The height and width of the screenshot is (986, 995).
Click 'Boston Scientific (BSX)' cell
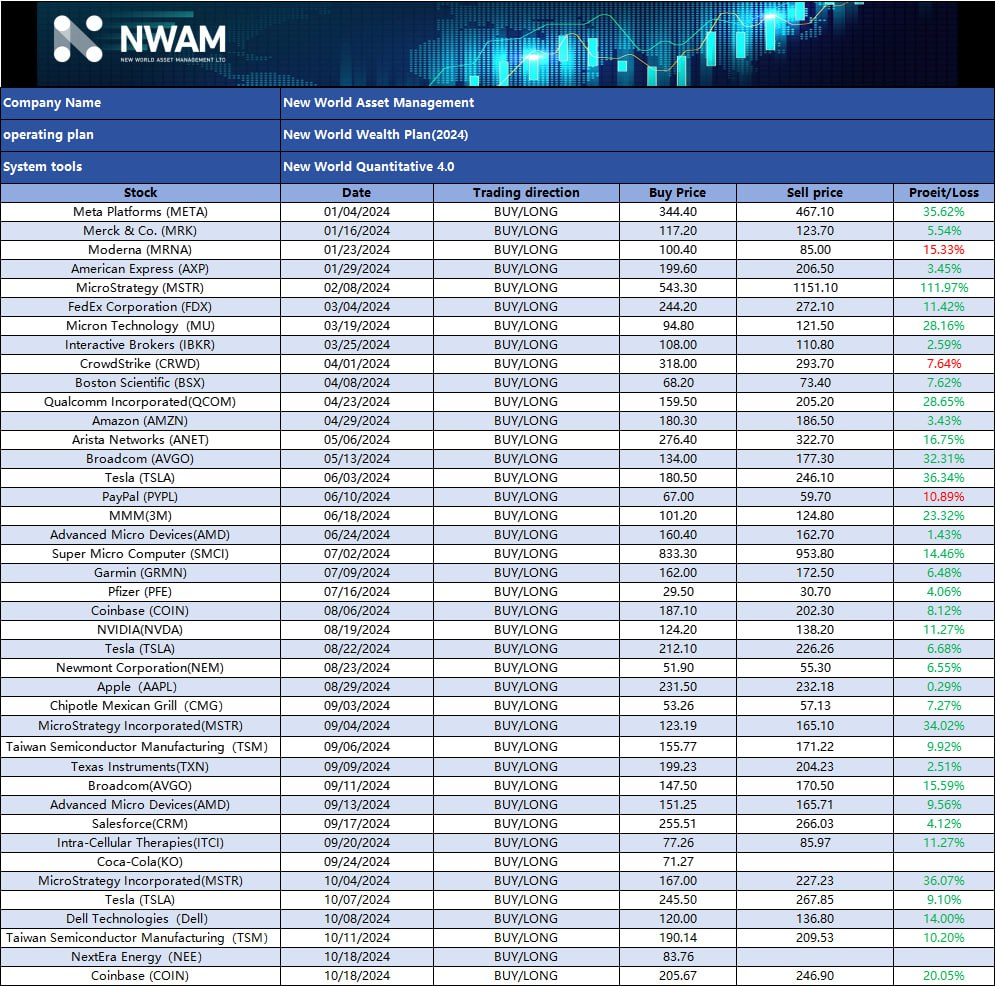(140, 383)
